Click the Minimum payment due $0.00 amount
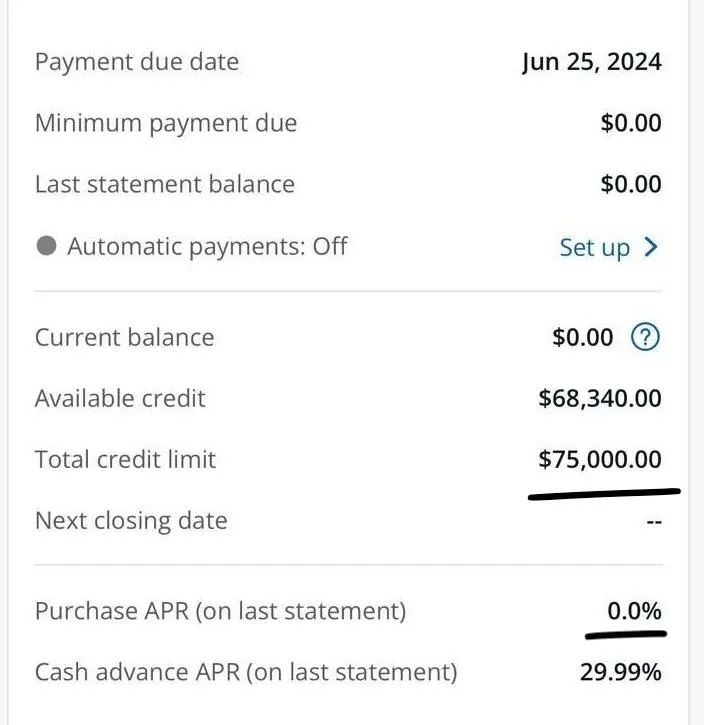The height and width of the screenshot is (725, 704). pyautogui.click(x=631, y=123)
